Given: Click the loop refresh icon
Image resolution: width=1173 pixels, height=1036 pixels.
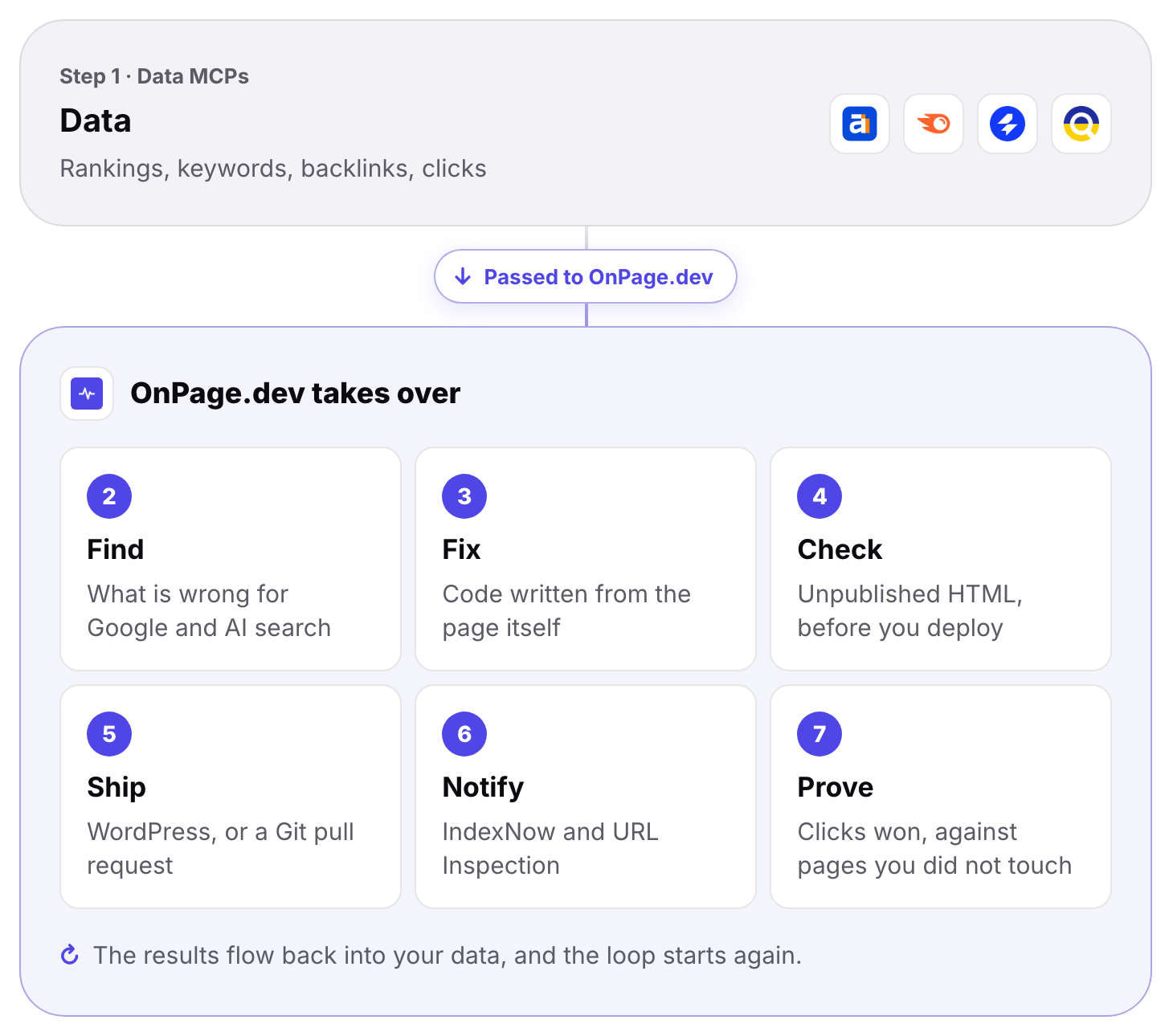Looking at the screenshot, I should (x=70, y=955).
